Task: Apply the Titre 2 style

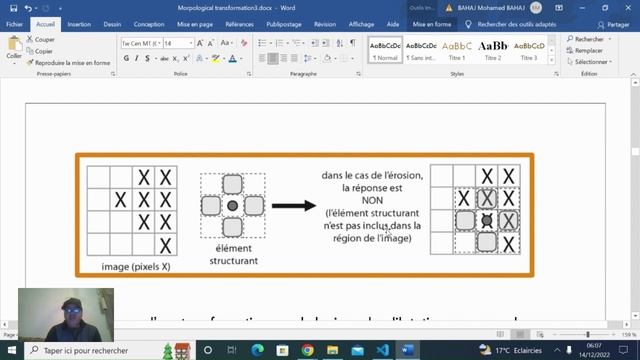Action: pyautogui.click(x=493, y=50)
